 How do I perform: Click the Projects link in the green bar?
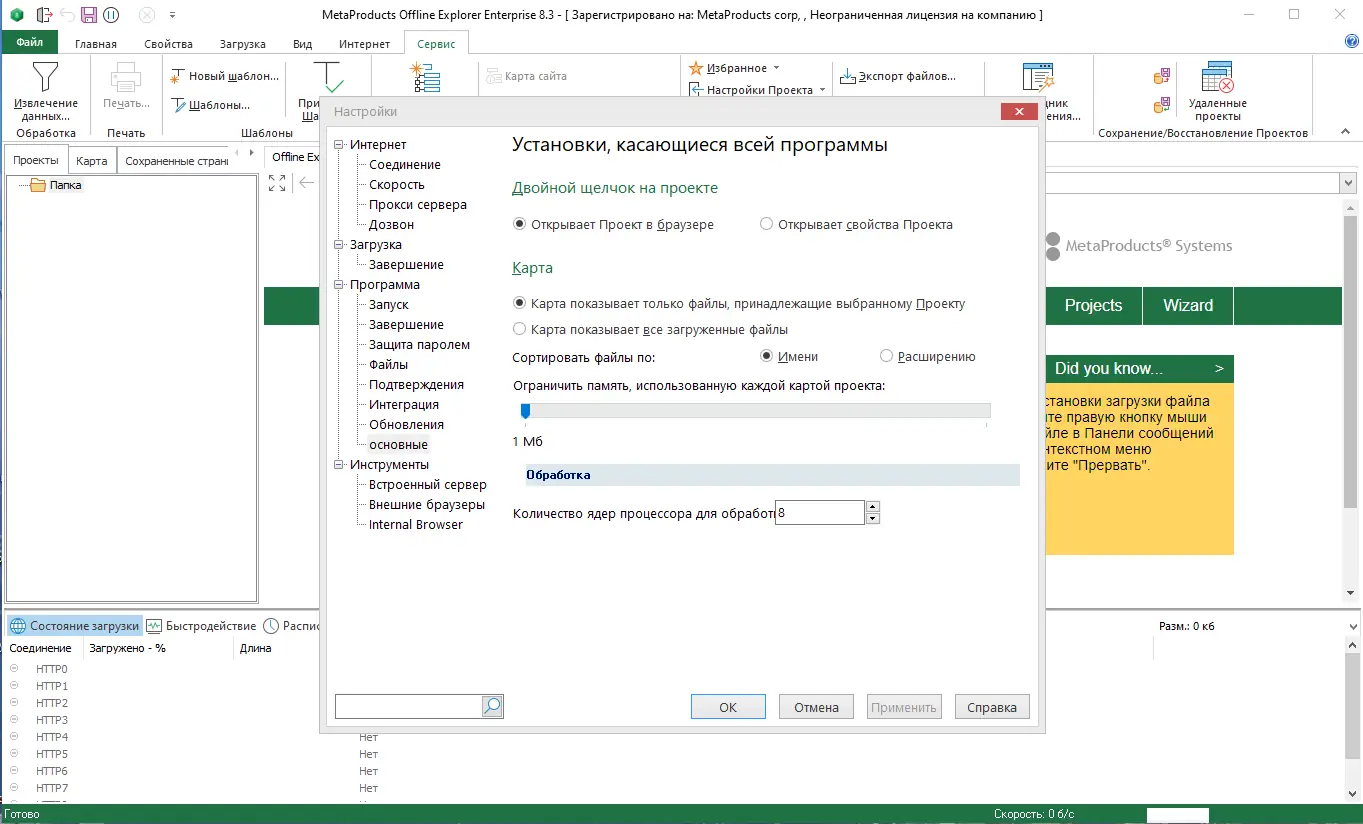(x=1093, y=306)
